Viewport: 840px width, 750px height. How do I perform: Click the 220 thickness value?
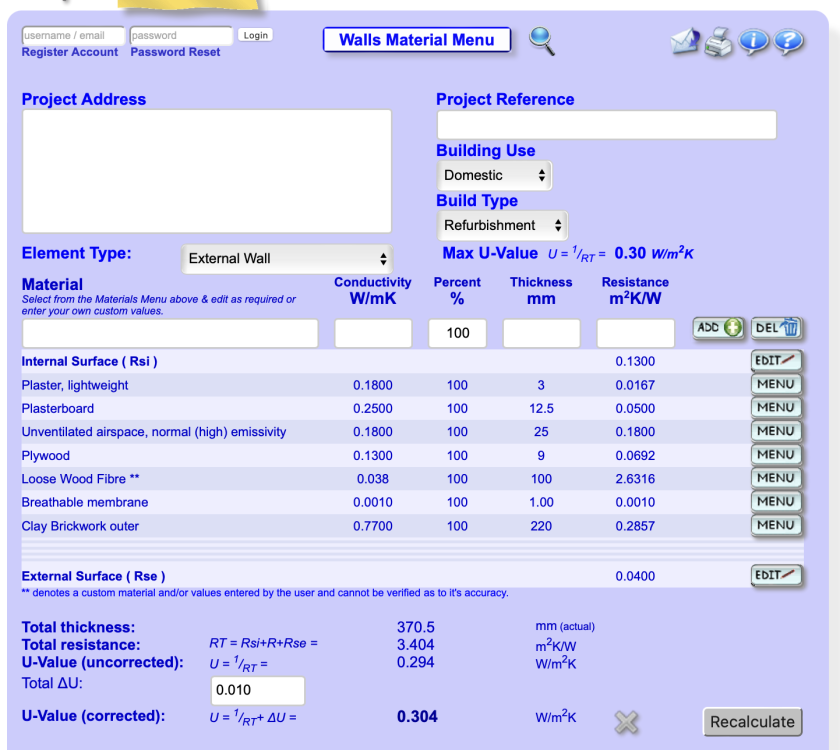click(541, 526)
